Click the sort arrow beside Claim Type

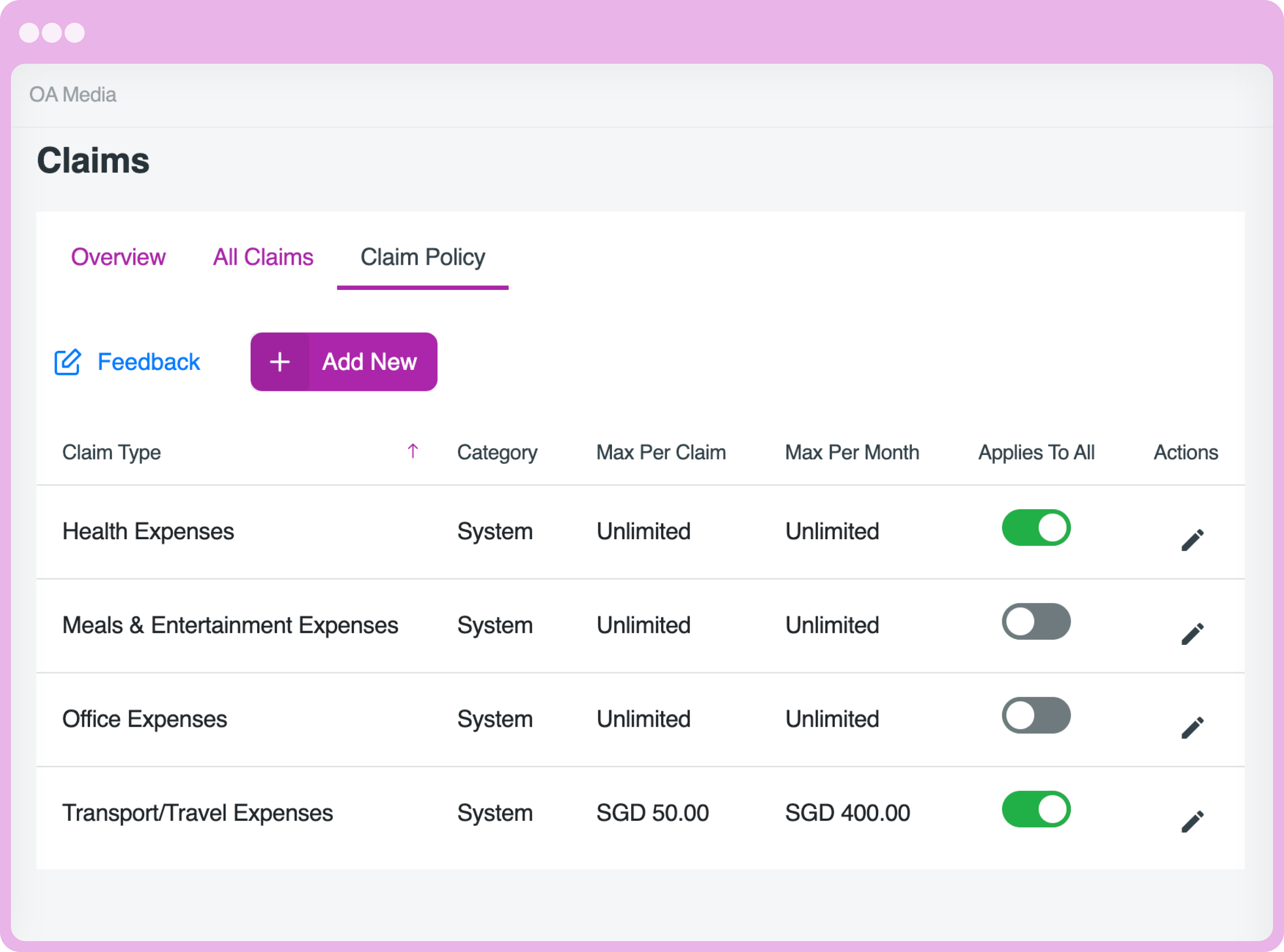click(412, 451)
